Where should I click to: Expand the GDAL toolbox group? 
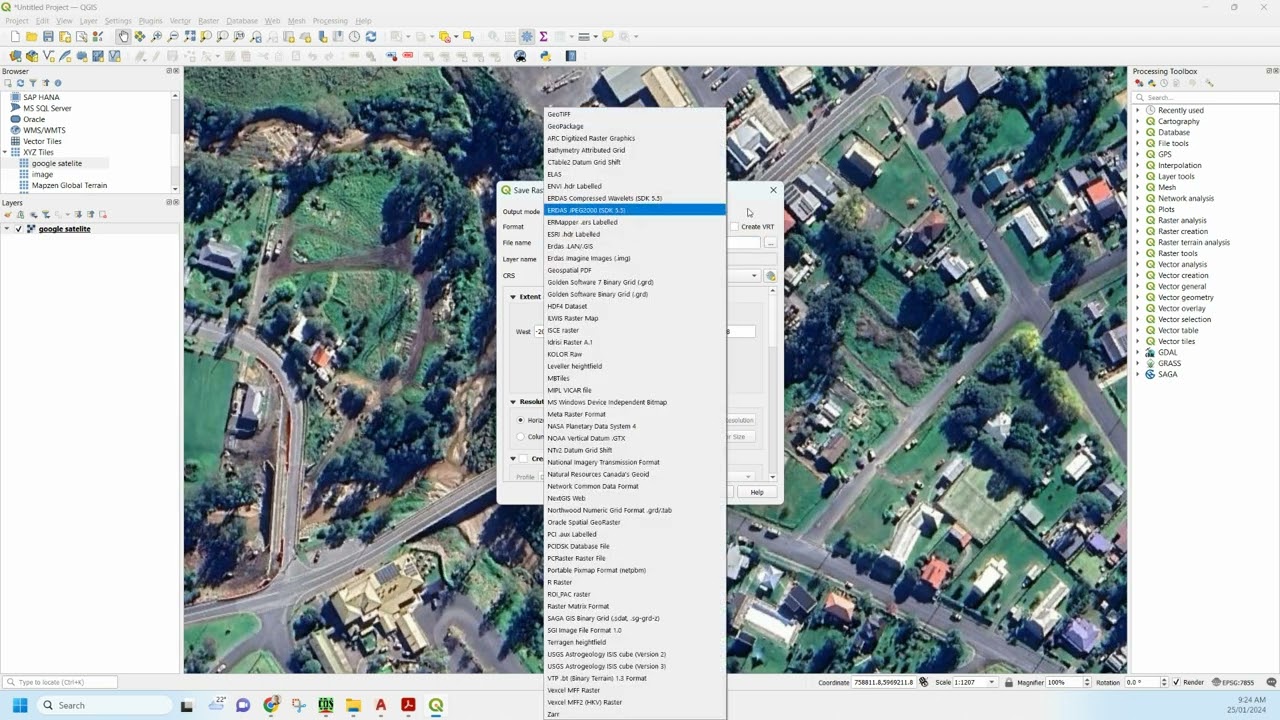click(x=1137, y=352)
